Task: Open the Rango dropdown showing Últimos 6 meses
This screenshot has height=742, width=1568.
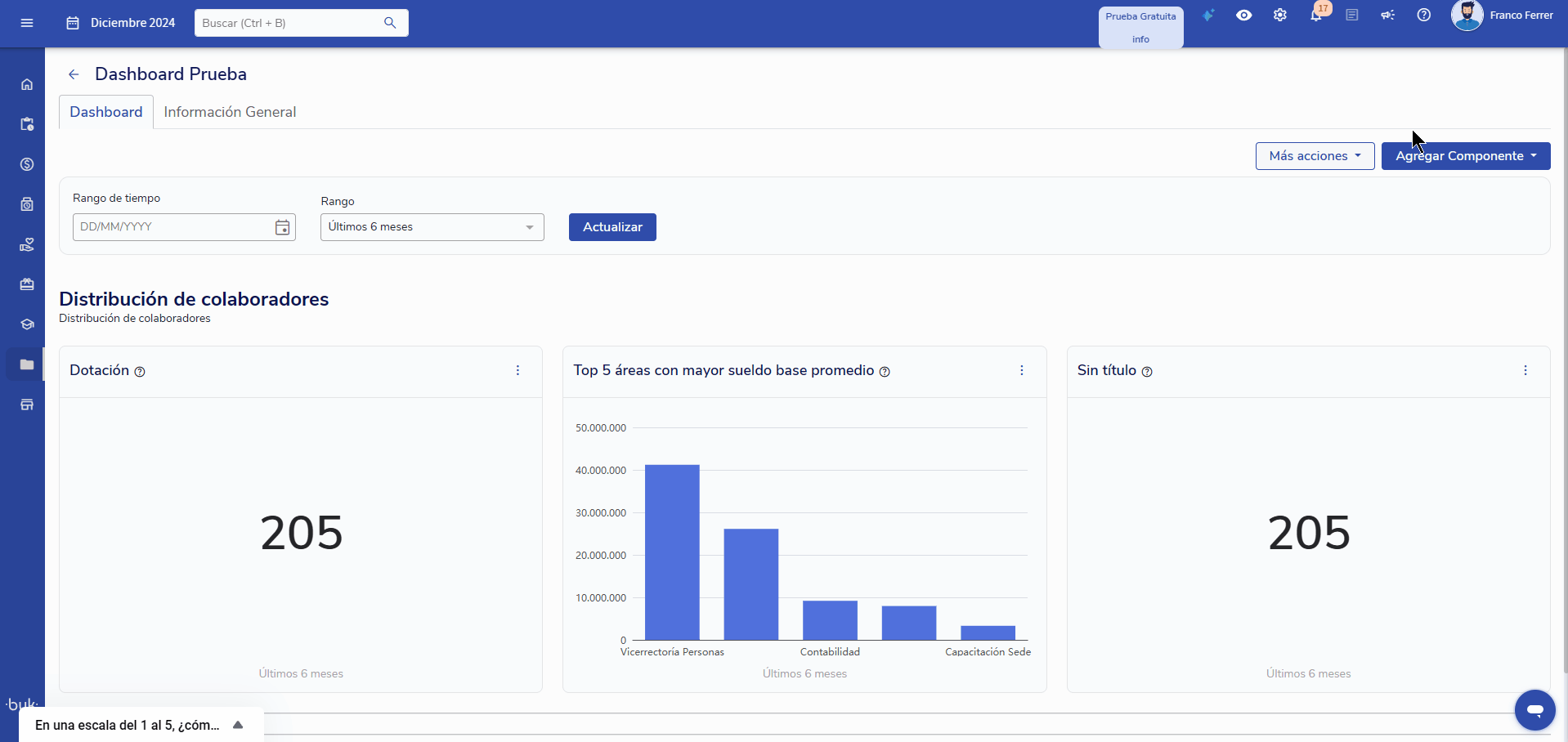Action: click(x=432, y=227)
